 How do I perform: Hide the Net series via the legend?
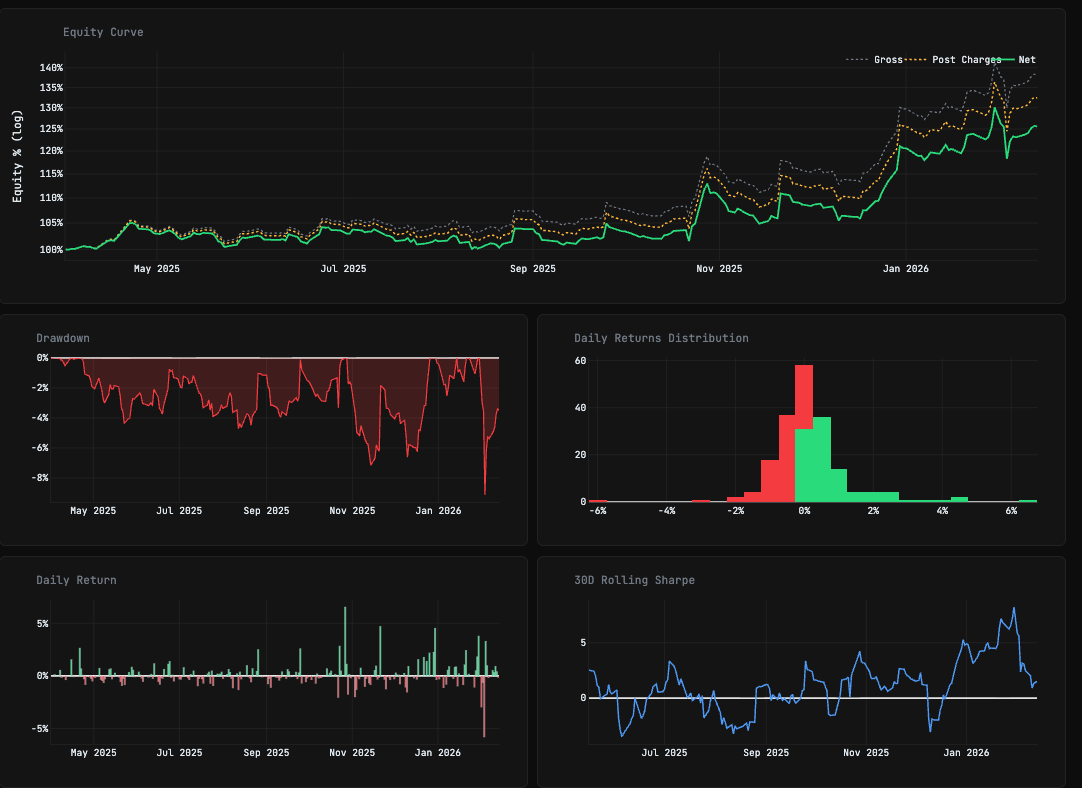coord(1026,60)
